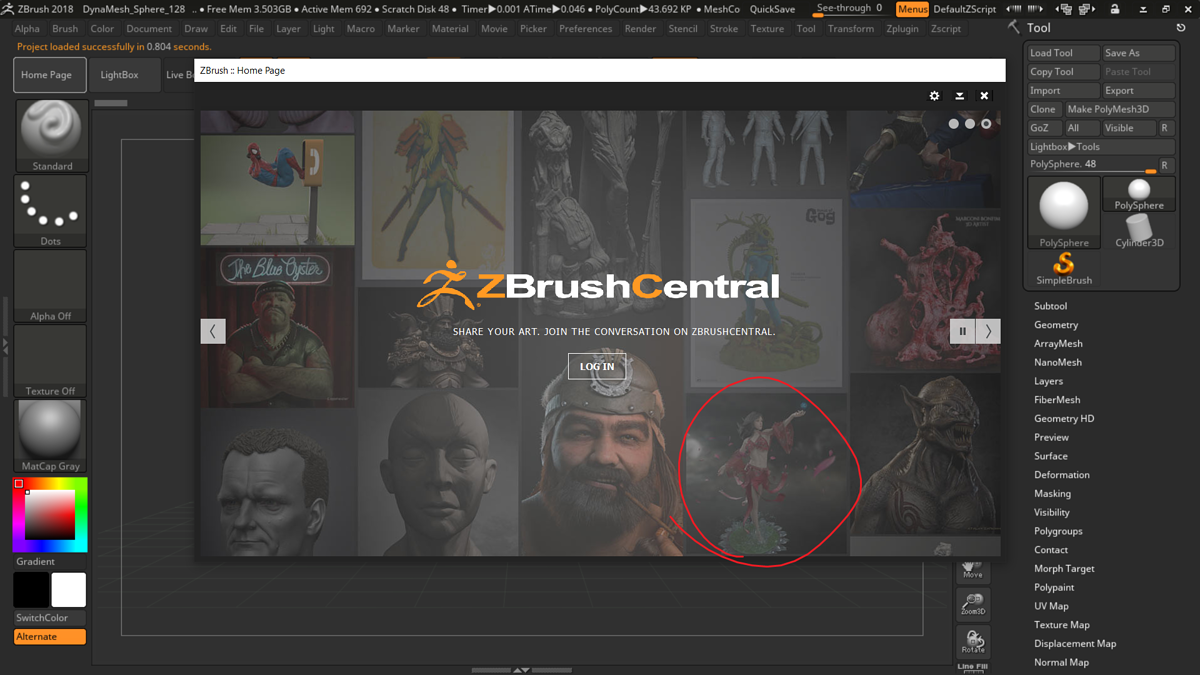Select the Standard brush thumbnail
This screenshot has width=1200, height=675.
(52, 136)
